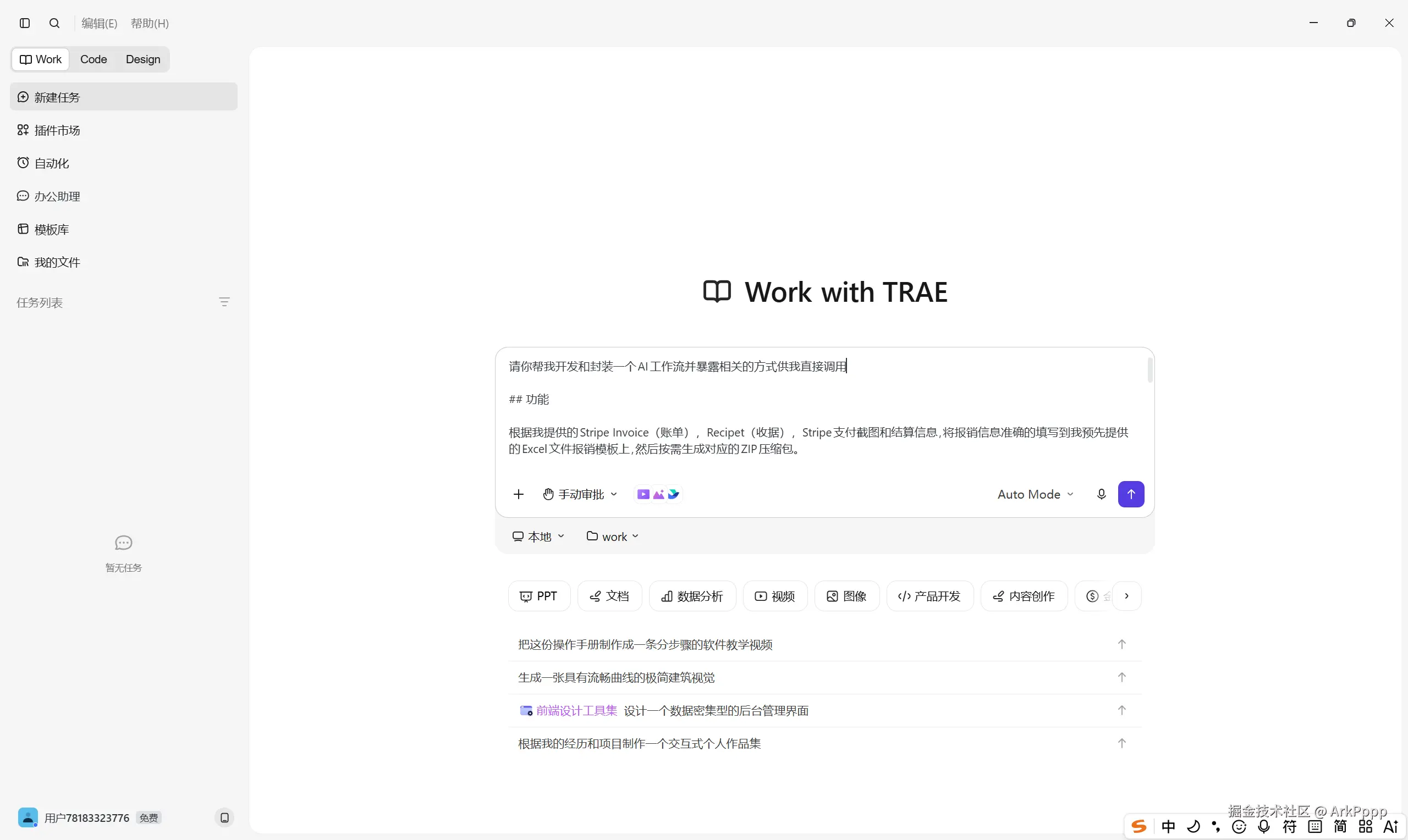Select 新建任务 in the sidebar
Viewport: 1408px width, 840px height.
[123, 97]
